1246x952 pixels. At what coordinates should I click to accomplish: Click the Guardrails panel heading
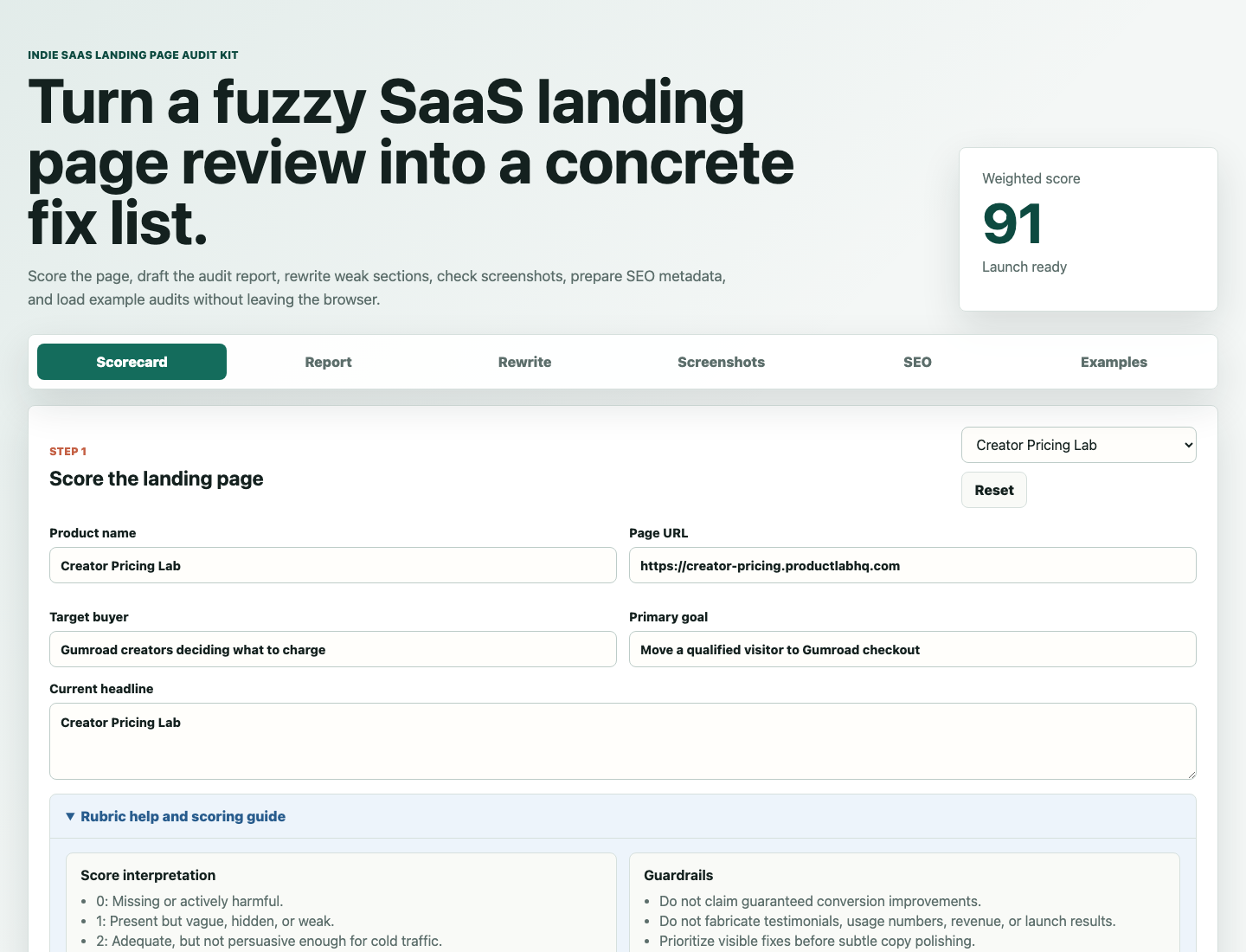tap(678, 875)
